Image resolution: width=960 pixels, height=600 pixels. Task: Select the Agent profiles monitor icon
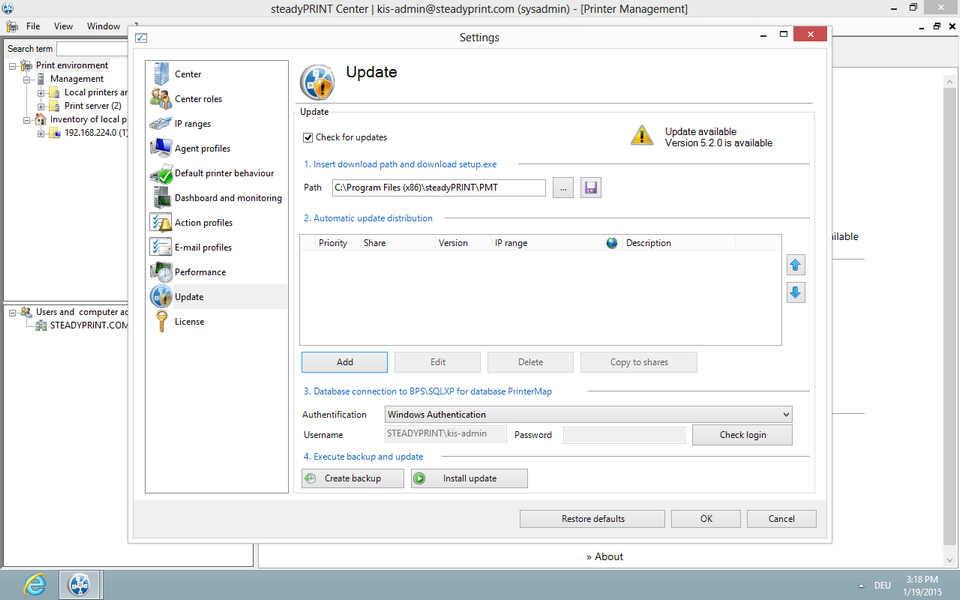coord(161,148)
